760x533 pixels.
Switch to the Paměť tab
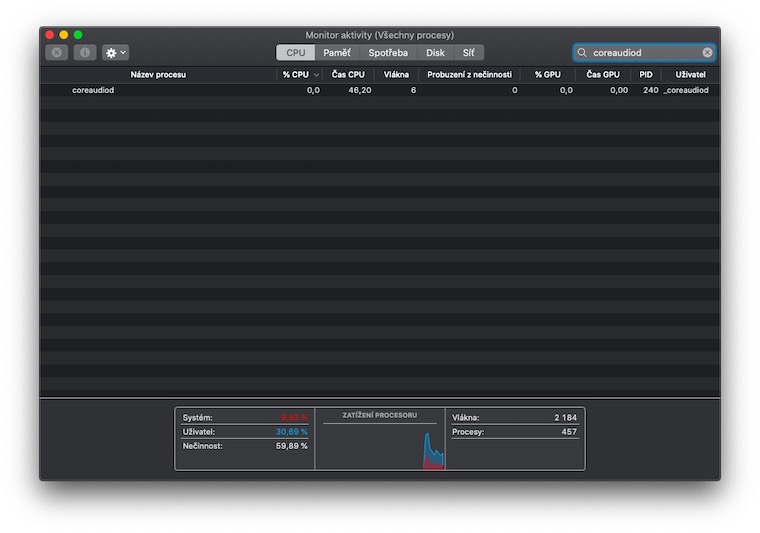pos(337,52)
